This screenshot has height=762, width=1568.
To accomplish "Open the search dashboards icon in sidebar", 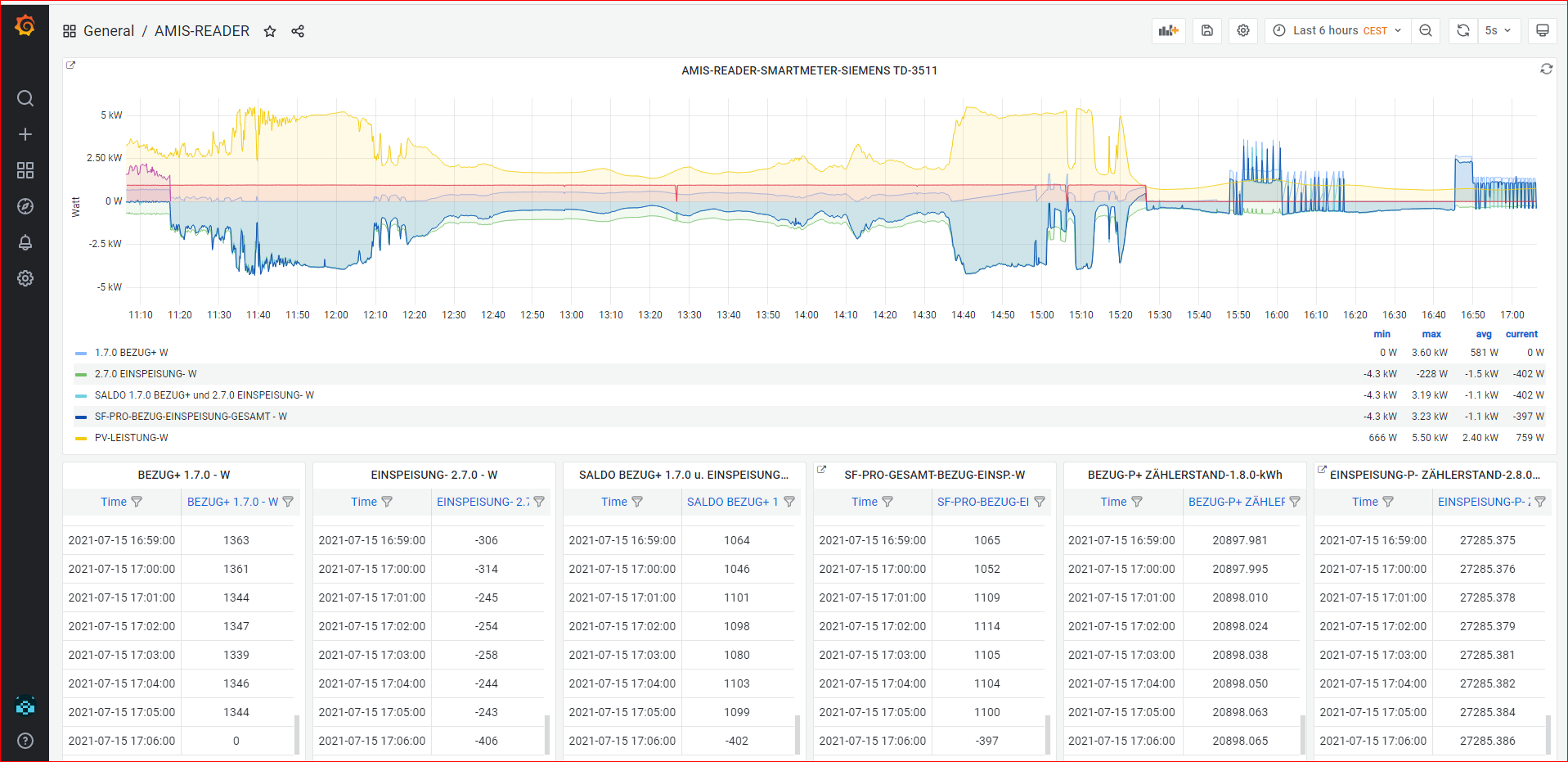I will point(25,98).
